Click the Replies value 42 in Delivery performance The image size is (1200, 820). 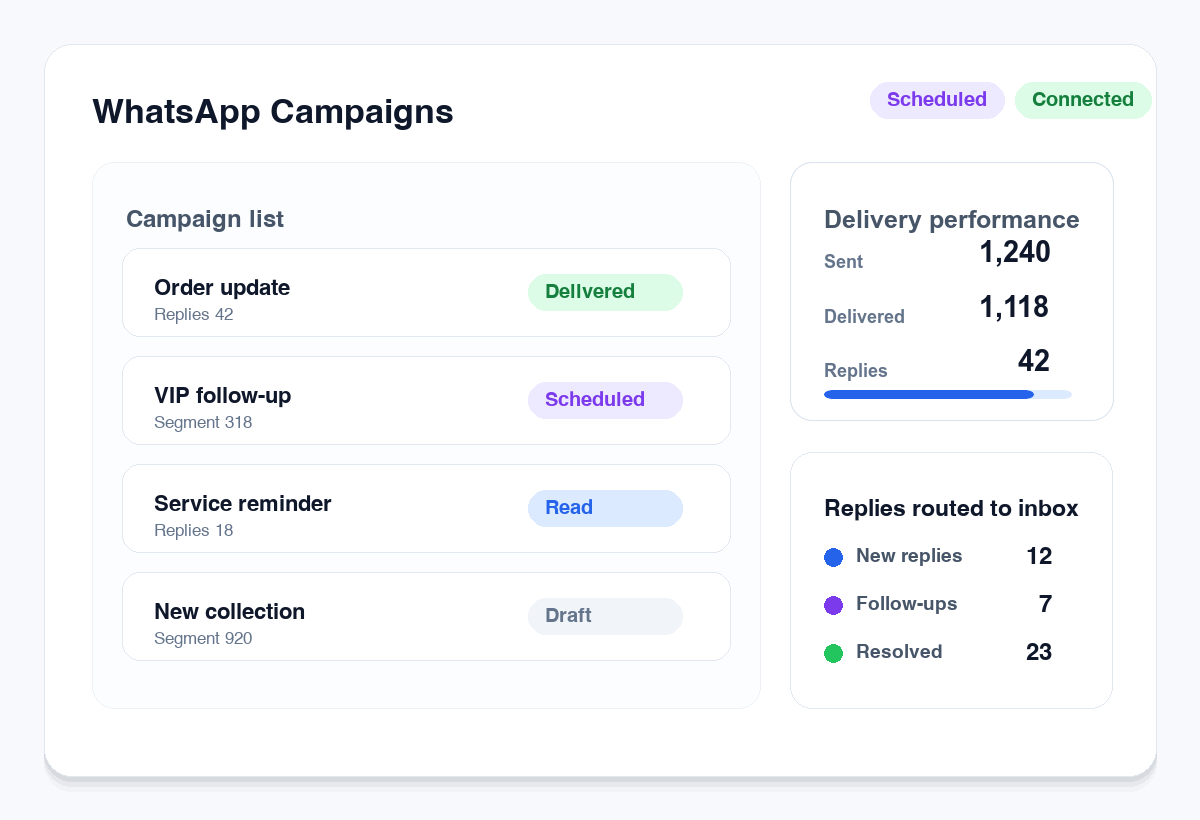tap(1034, 361)
